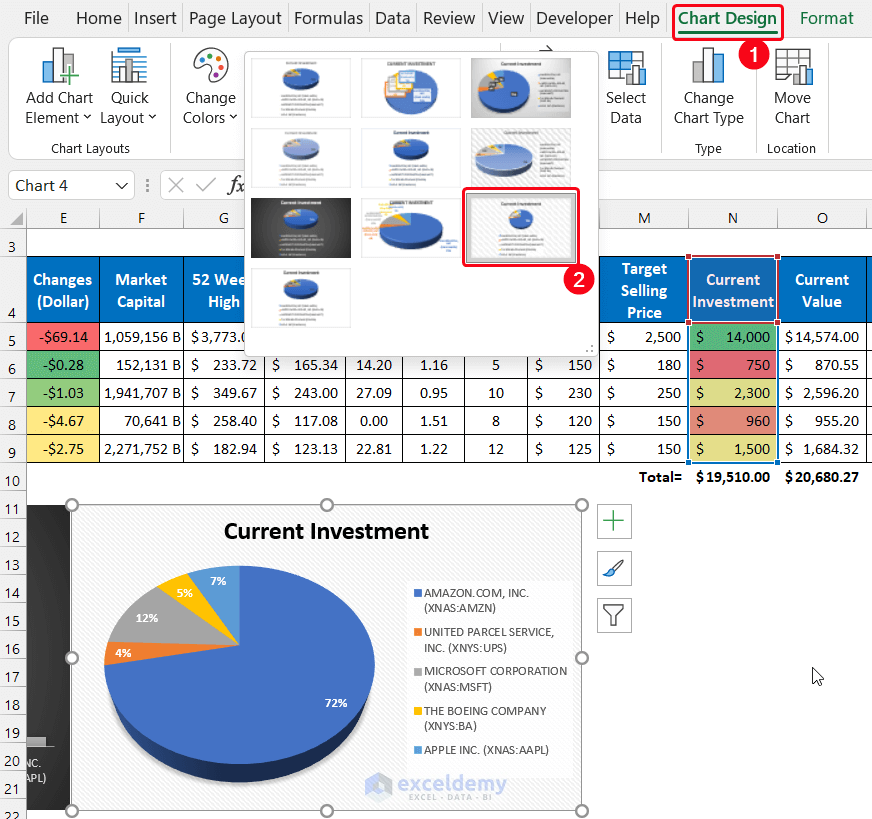Open Quick Layout gallery
The width and height of the screenshot is (872, 819).
click(x=128, y=86)
